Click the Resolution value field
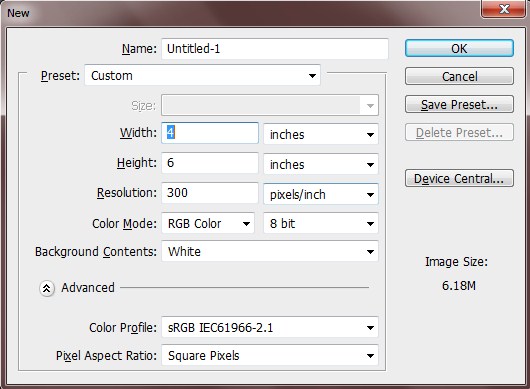The image size is (530, 389). point(210,193)
